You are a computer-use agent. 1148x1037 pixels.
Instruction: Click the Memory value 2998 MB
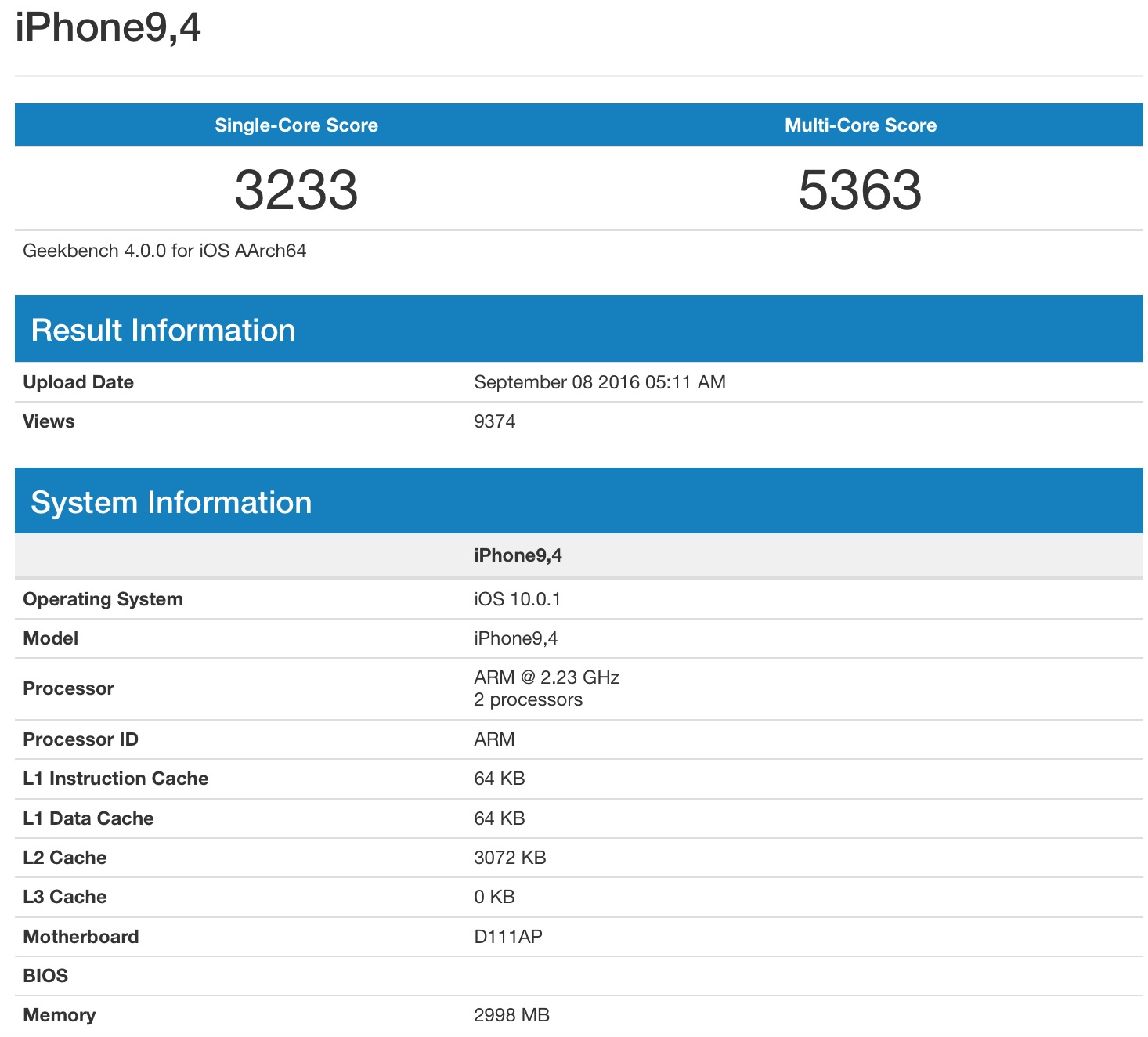[x=512, y=1014]
